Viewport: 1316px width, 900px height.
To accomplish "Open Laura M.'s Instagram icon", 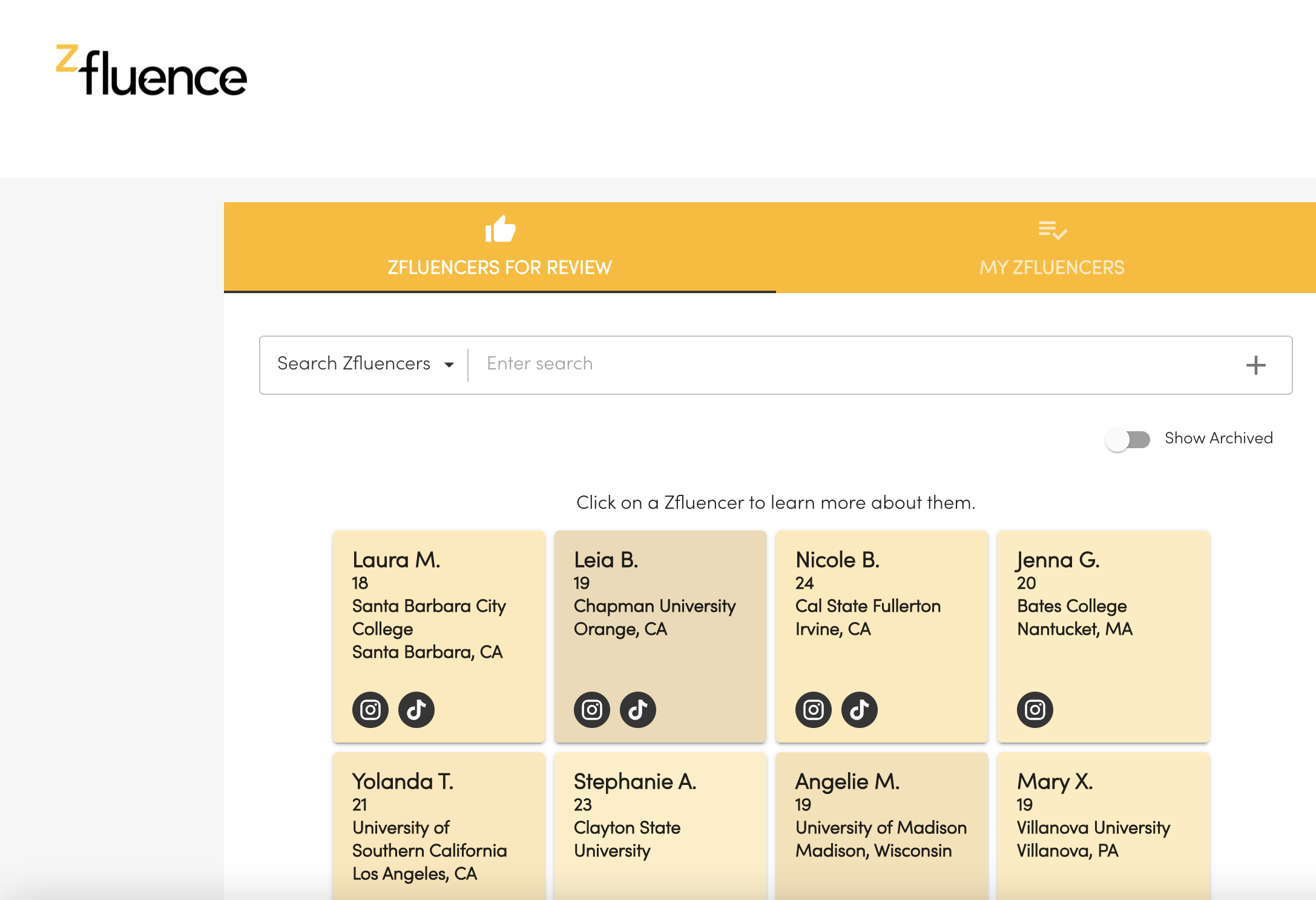I will pyautogui.click(x=370, y=709).
